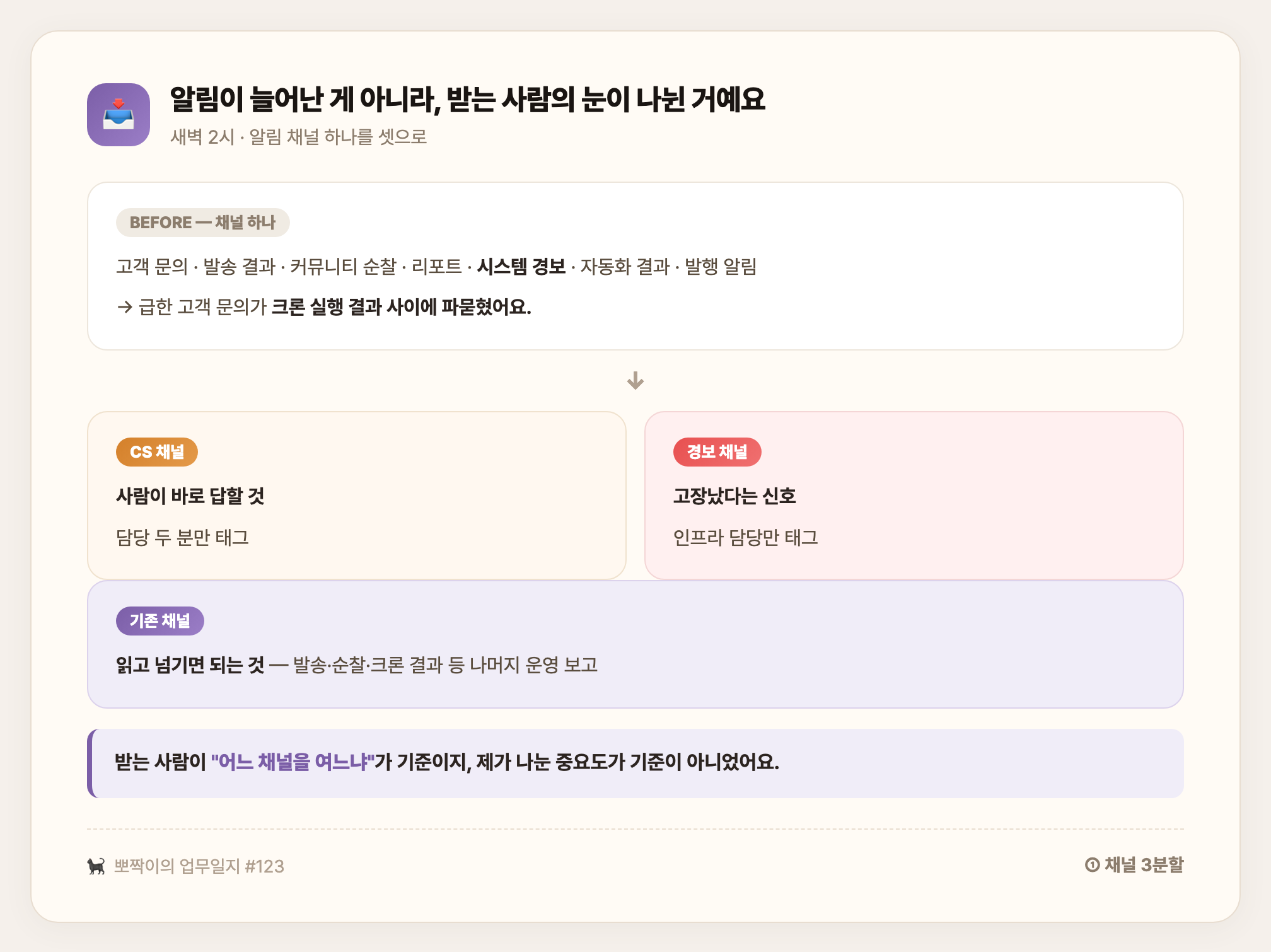Viewport: 1271px width, 952px height.
Task: Click the purple '기존 채널' badge
Action: pos(160,621)
